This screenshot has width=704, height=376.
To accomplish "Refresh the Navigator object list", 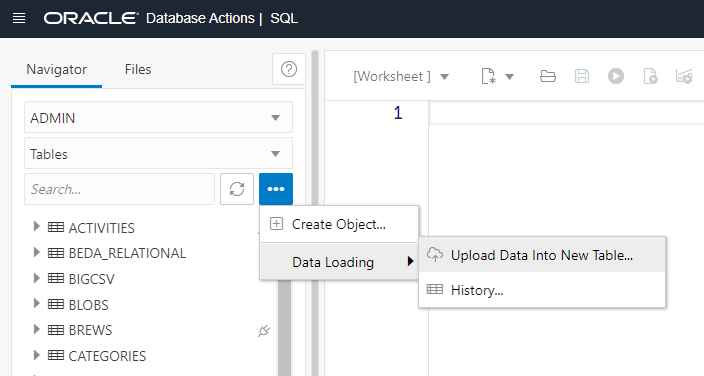I will click(237, 189).
